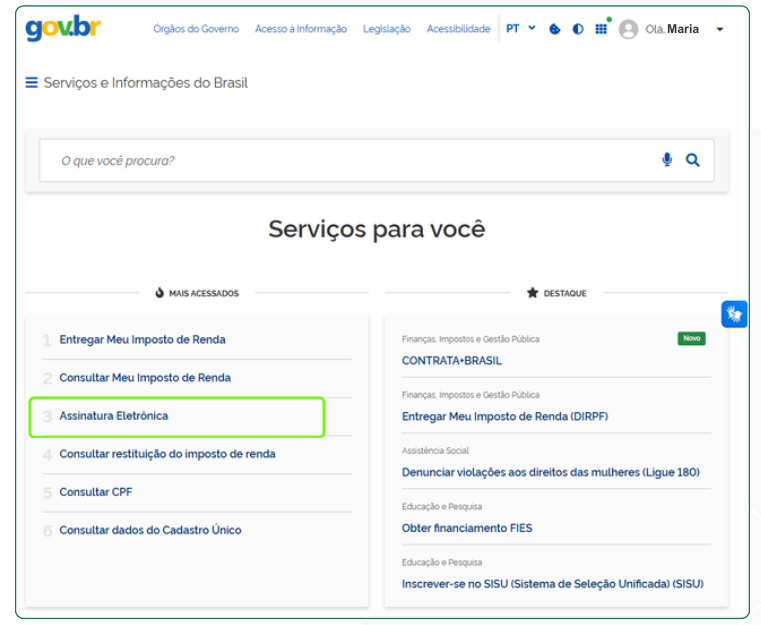This screenshot has width=761, height=625.
Task: Click the Olá, Maria greeting
Action: coord(672,29)
